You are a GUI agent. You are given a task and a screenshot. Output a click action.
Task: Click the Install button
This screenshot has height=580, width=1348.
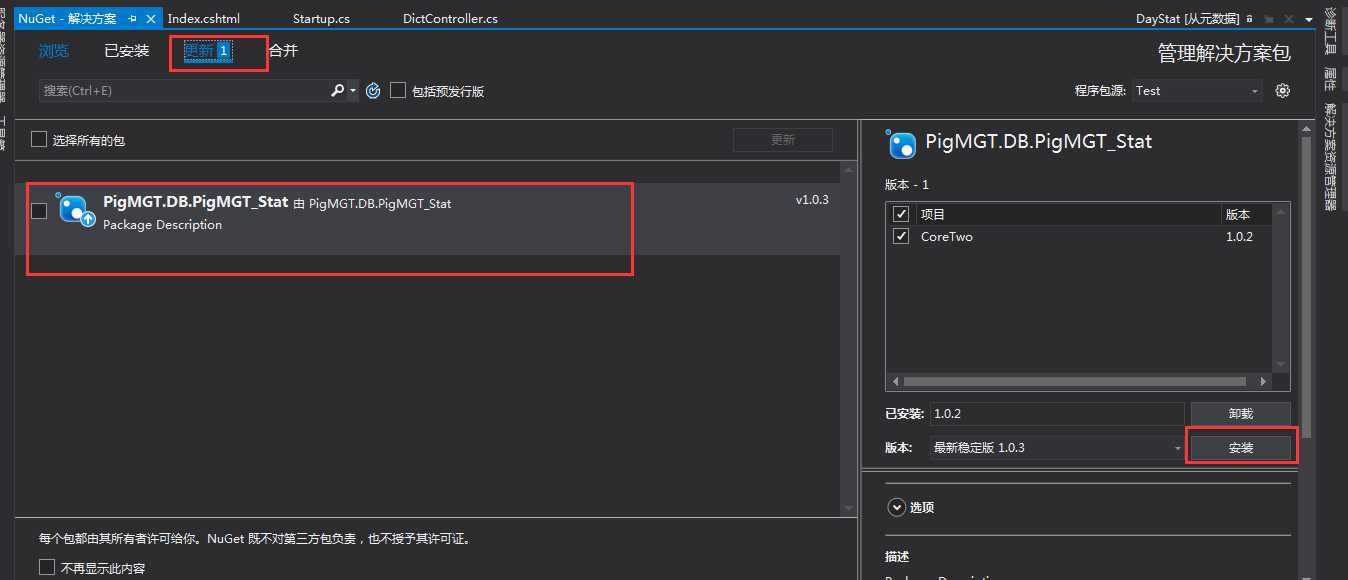(1240, 448)
